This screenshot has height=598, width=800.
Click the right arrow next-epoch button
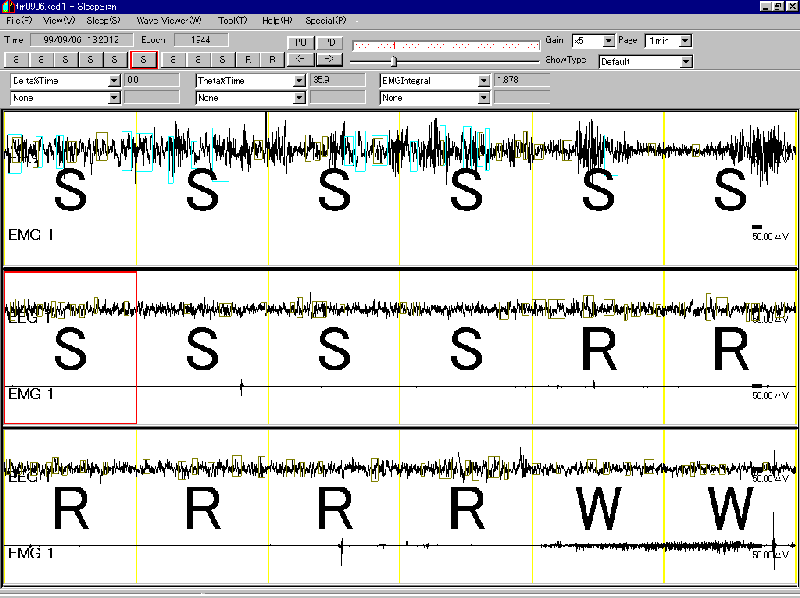pos(329,59)
